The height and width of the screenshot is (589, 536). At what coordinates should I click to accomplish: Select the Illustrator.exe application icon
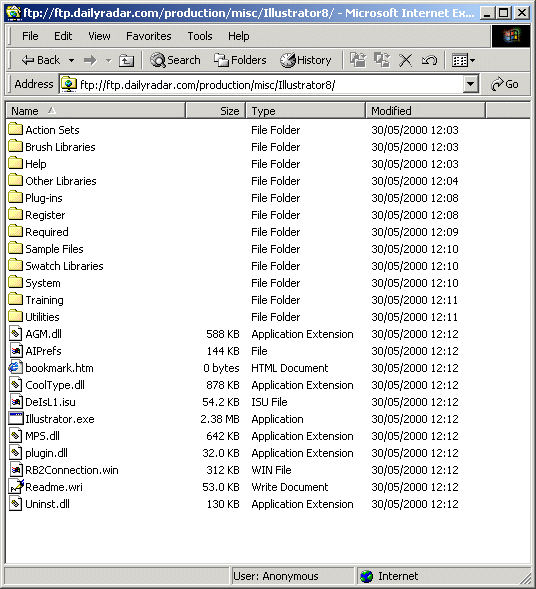click(15, 419)
